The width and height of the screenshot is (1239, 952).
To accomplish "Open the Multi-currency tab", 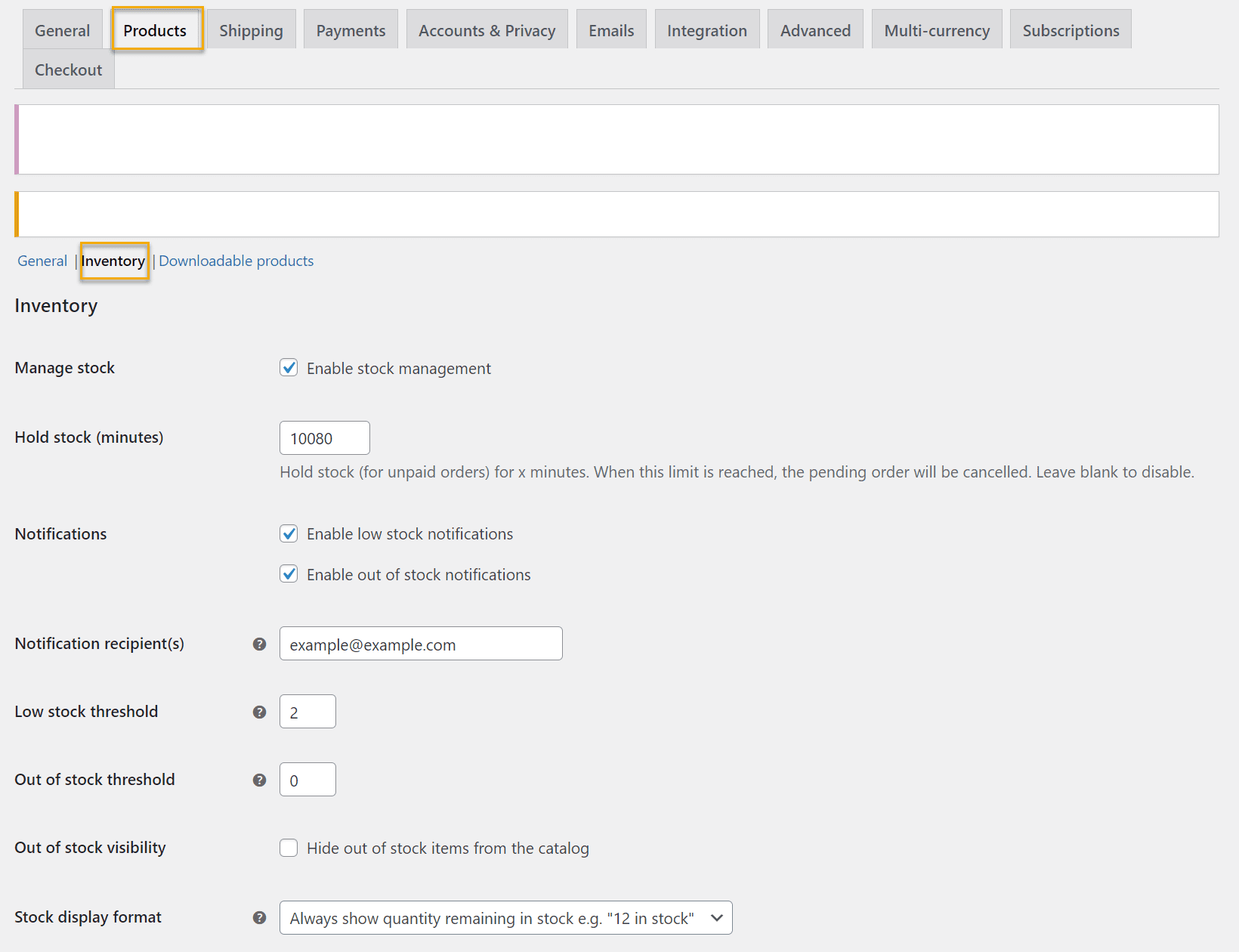I will click(937, 30).
